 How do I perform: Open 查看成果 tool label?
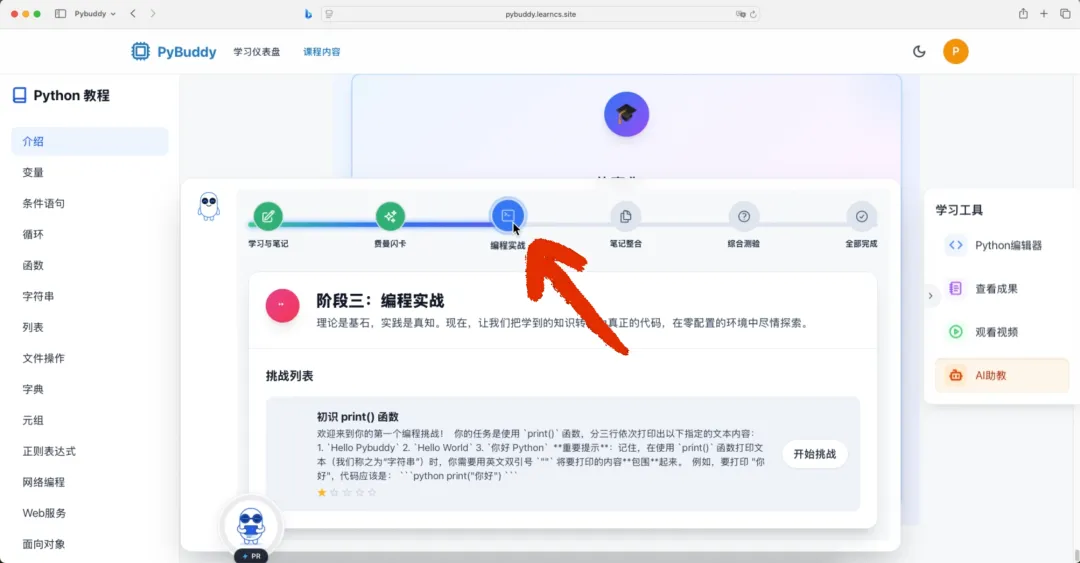click(x=996, y=289)
